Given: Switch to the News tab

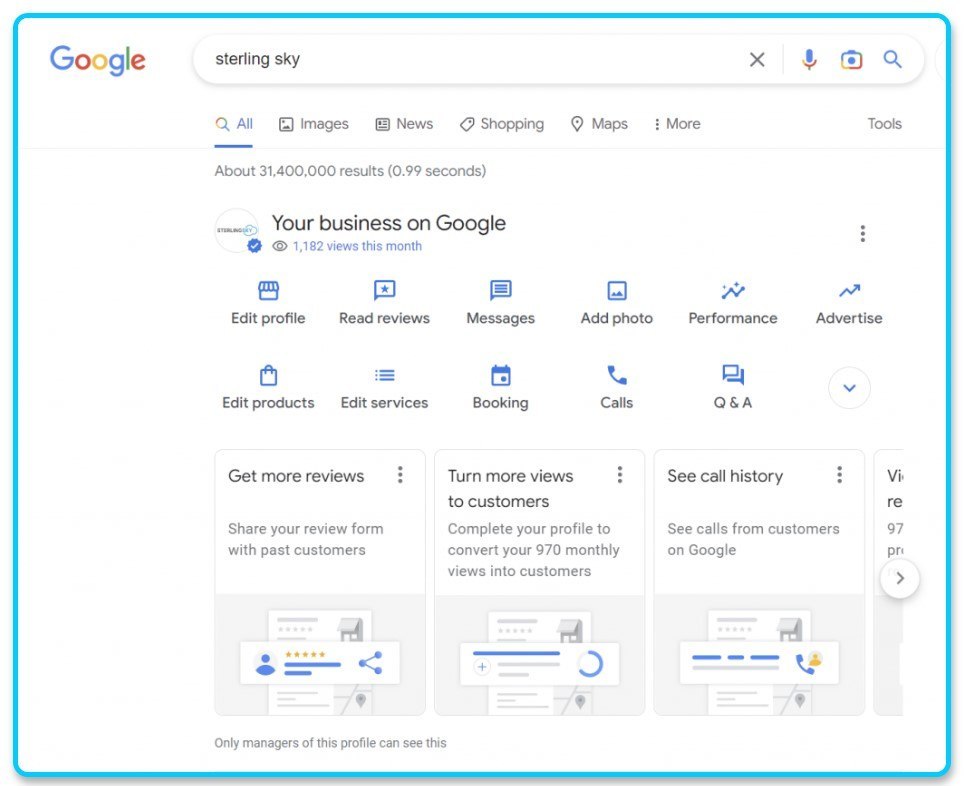Looking at the screenshot, I should click(404, 124).
